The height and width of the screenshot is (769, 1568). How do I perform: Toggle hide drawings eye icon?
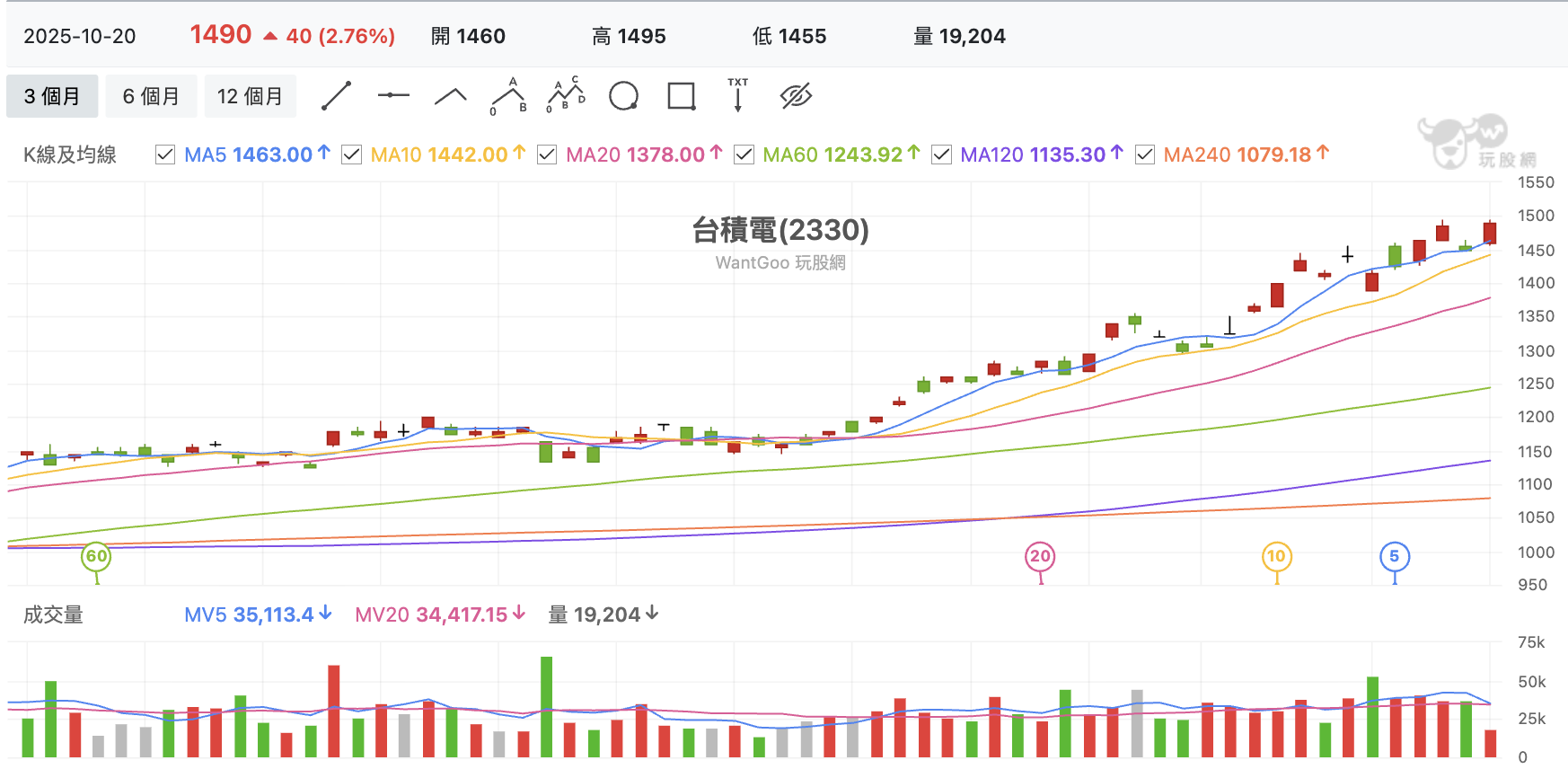click(x=796, y=95)
